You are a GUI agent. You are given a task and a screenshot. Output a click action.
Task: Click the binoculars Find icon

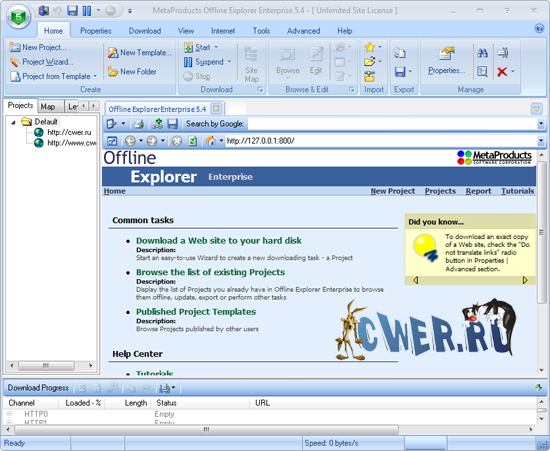click(x=482, y=53)
